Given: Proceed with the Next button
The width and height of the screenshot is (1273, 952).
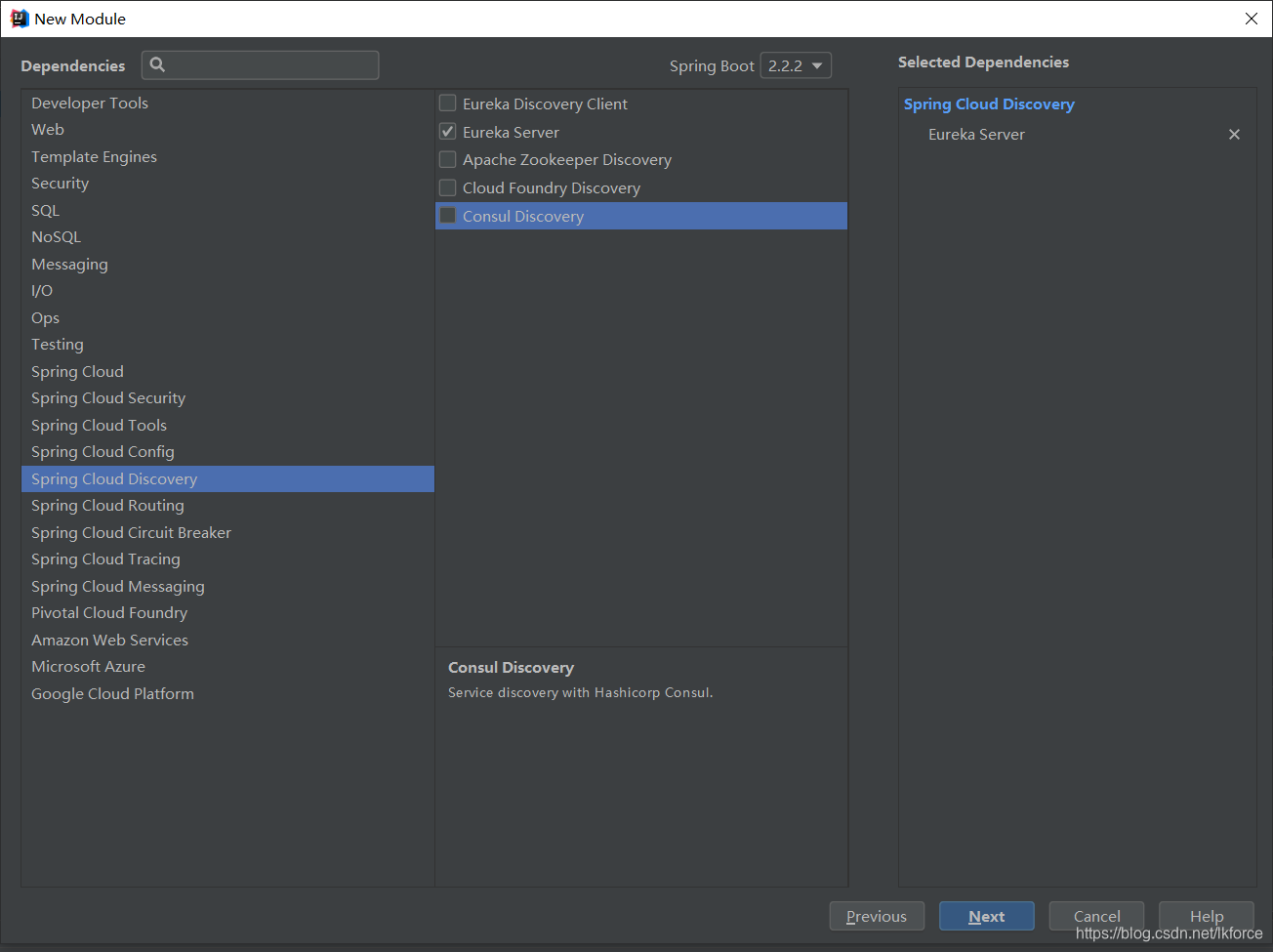Looking at the screenshot, I should pyautogui.click(x=986, y=916).
